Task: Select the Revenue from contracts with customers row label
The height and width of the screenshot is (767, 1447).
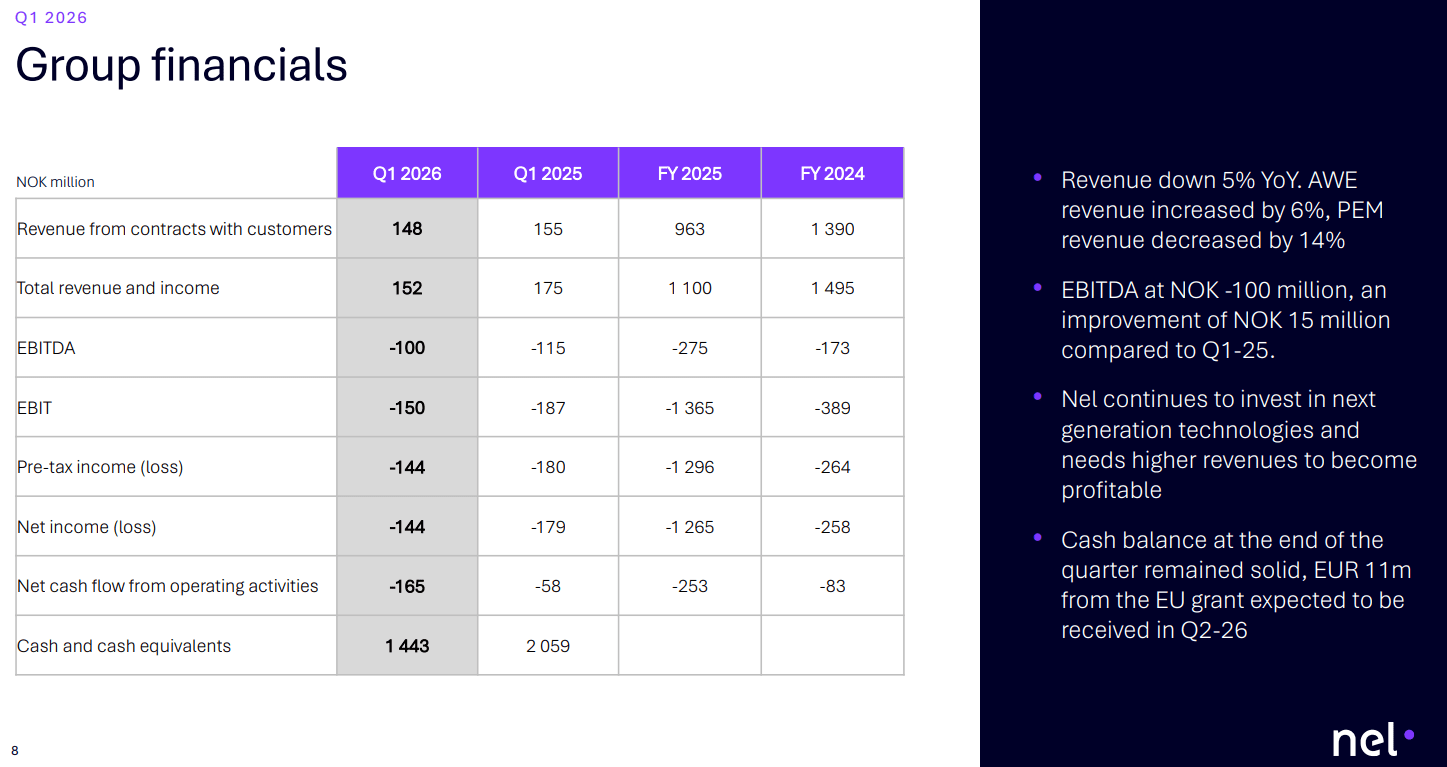Action: click(x=174, y=229)
